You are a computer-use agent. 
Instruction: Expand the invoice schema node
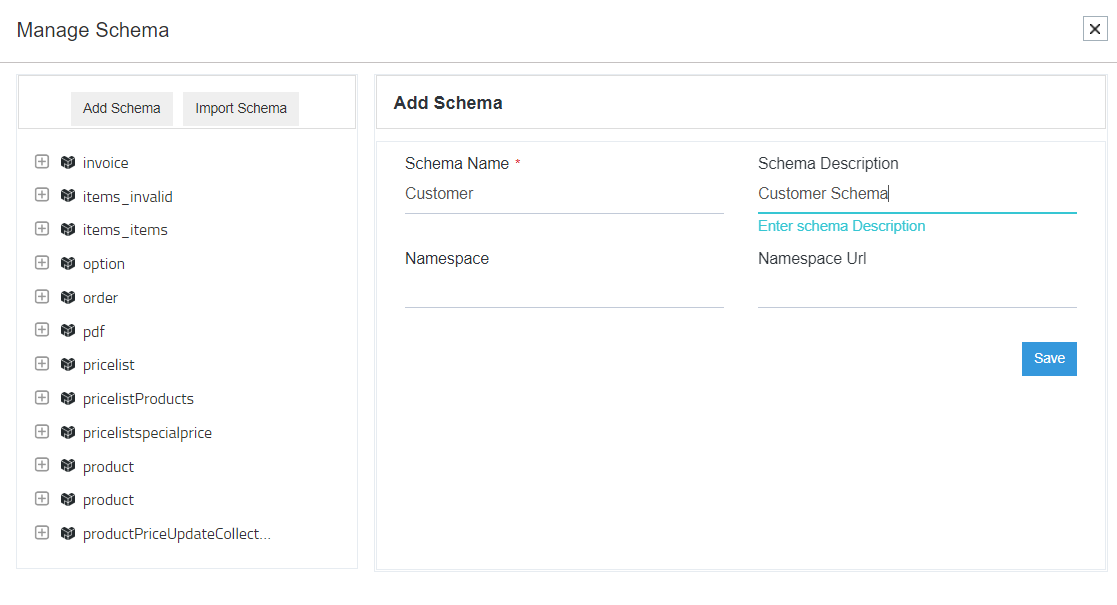tap(42, 162)
